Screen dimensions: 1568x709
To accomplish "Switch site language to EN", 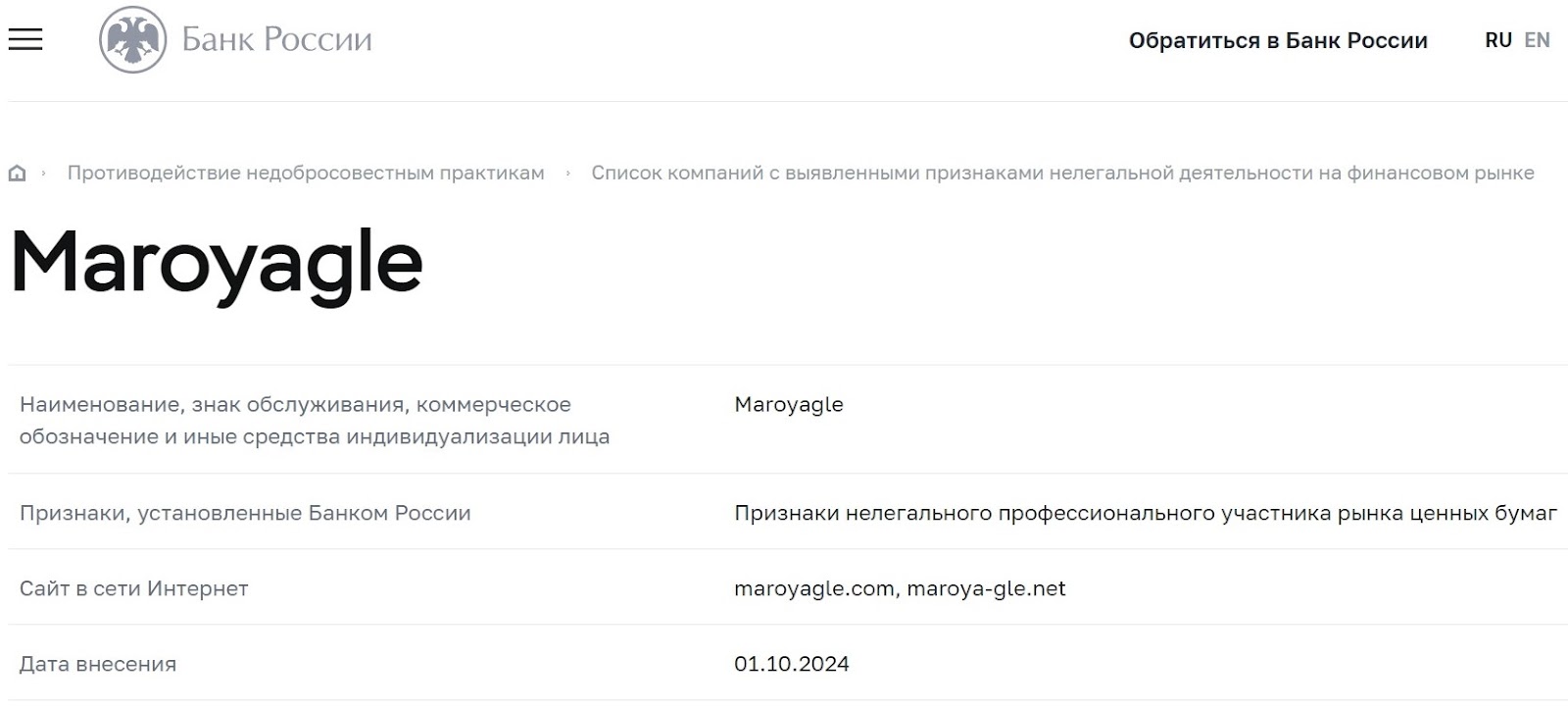I will (1537, 40).
